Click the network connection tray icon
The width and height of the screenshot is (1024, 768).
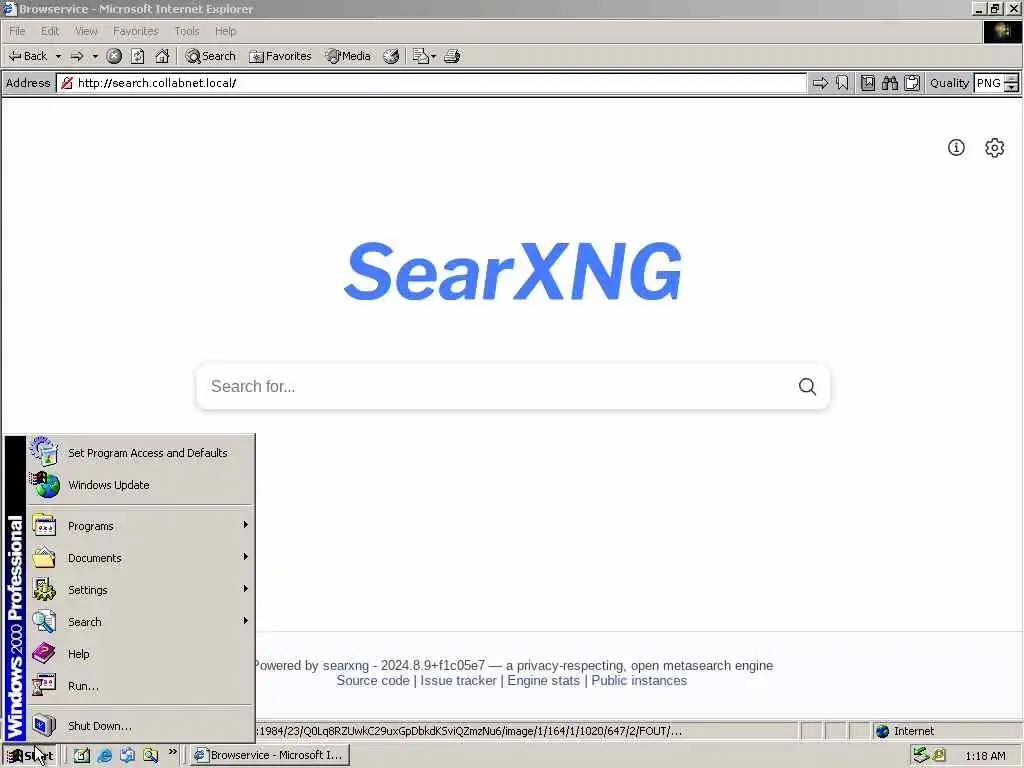click(x=921, y=756)
